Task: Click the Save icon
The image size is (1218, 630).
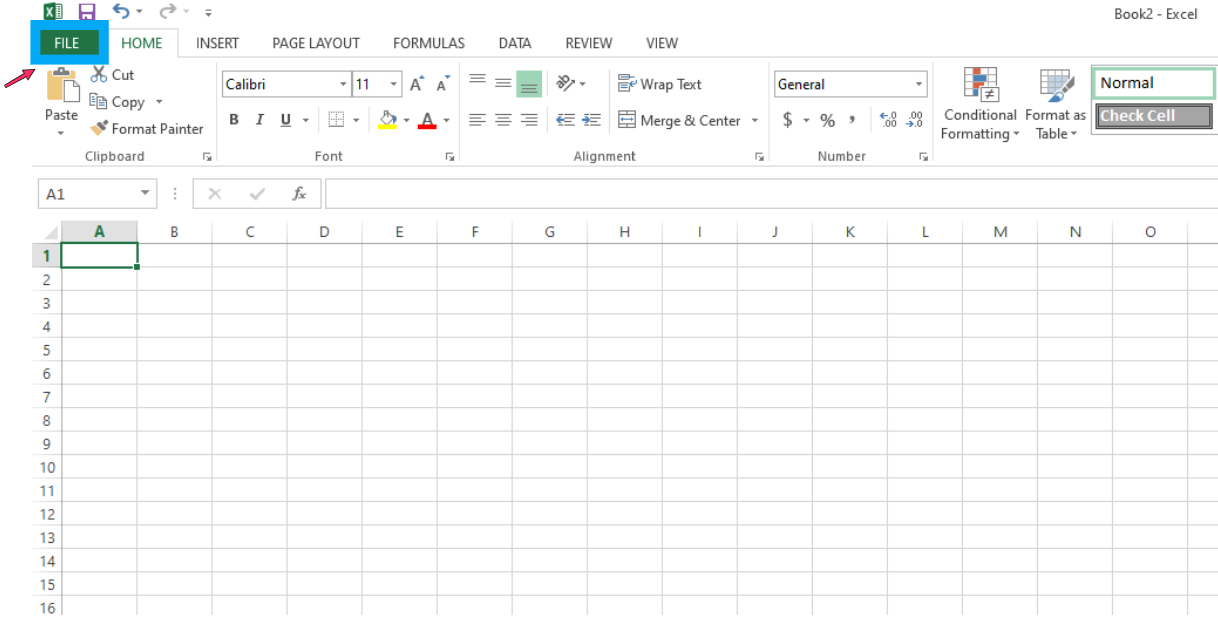Action: tap(89, 11)
